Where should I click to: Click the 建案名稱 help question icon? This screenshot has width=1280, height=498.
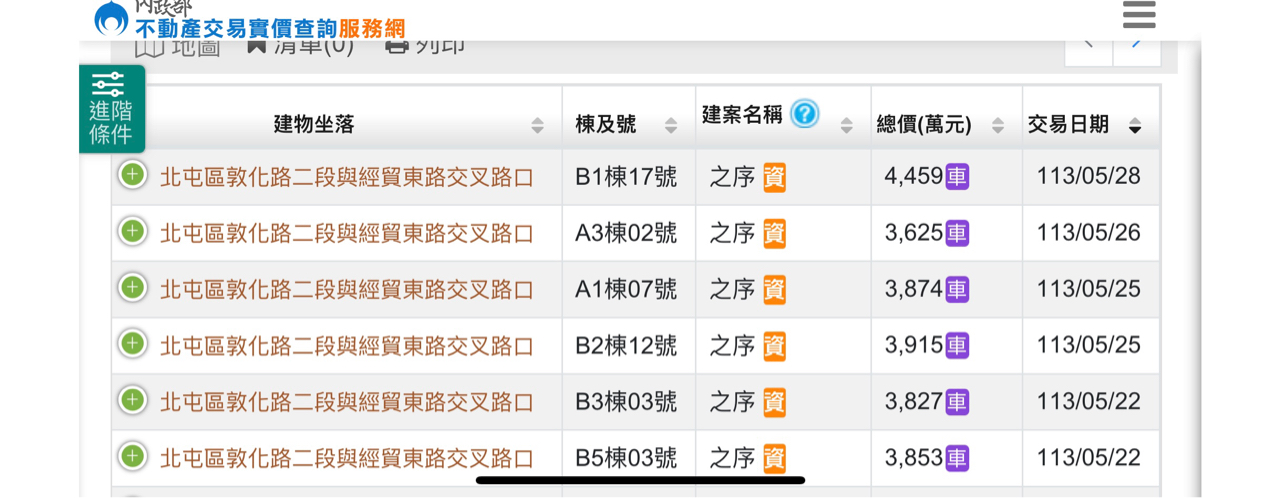coord(804,114)
